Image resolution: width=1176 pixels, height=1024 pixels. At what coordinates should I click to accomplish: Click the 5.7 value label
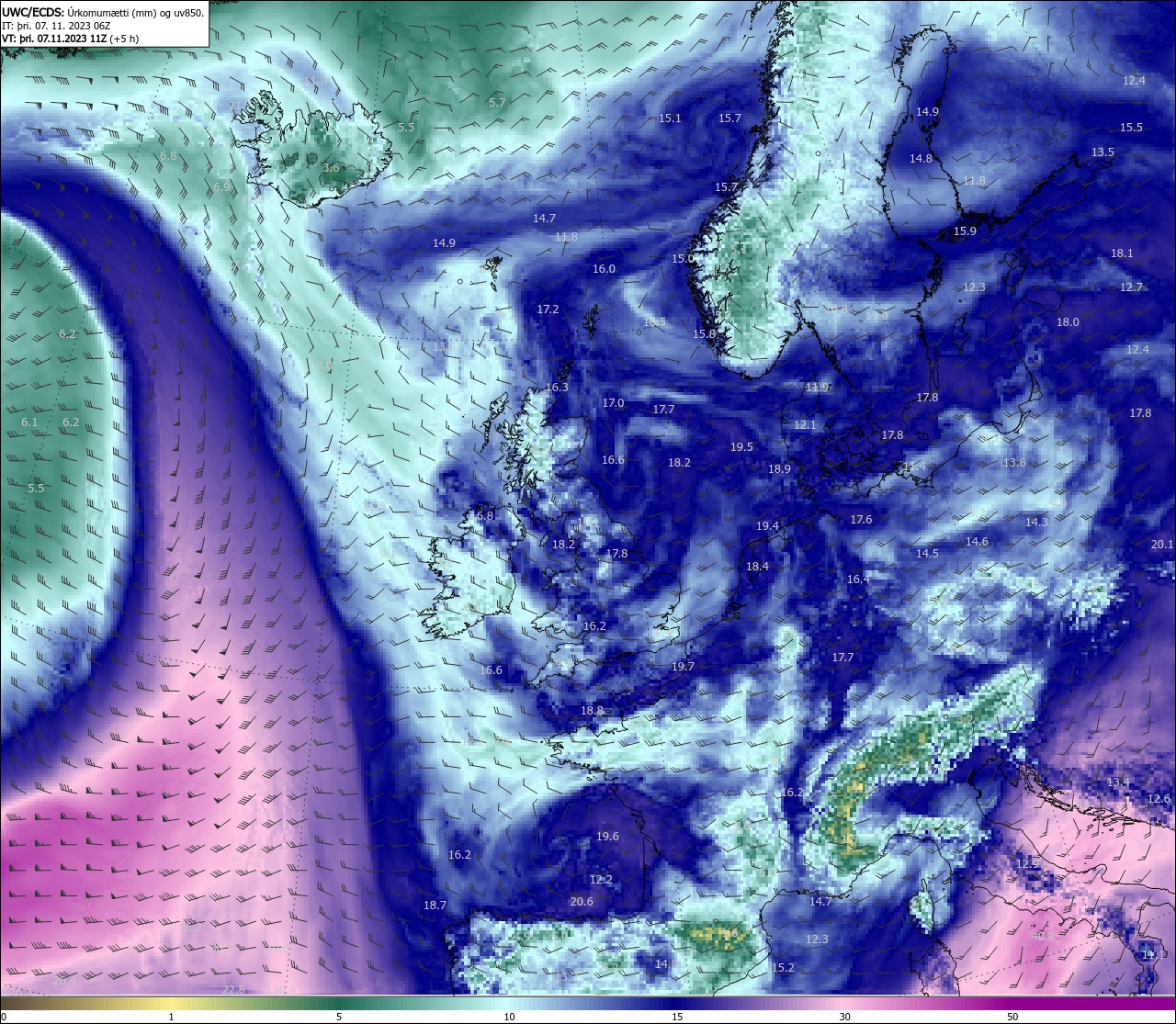click(497, 103)
